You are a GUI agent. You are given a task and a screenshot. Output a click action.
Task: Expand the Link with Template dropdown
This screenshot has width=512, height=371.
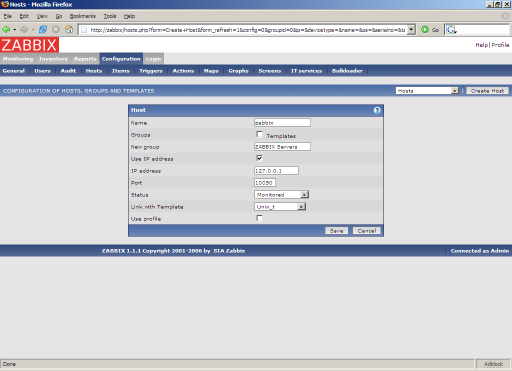(280, 207)
